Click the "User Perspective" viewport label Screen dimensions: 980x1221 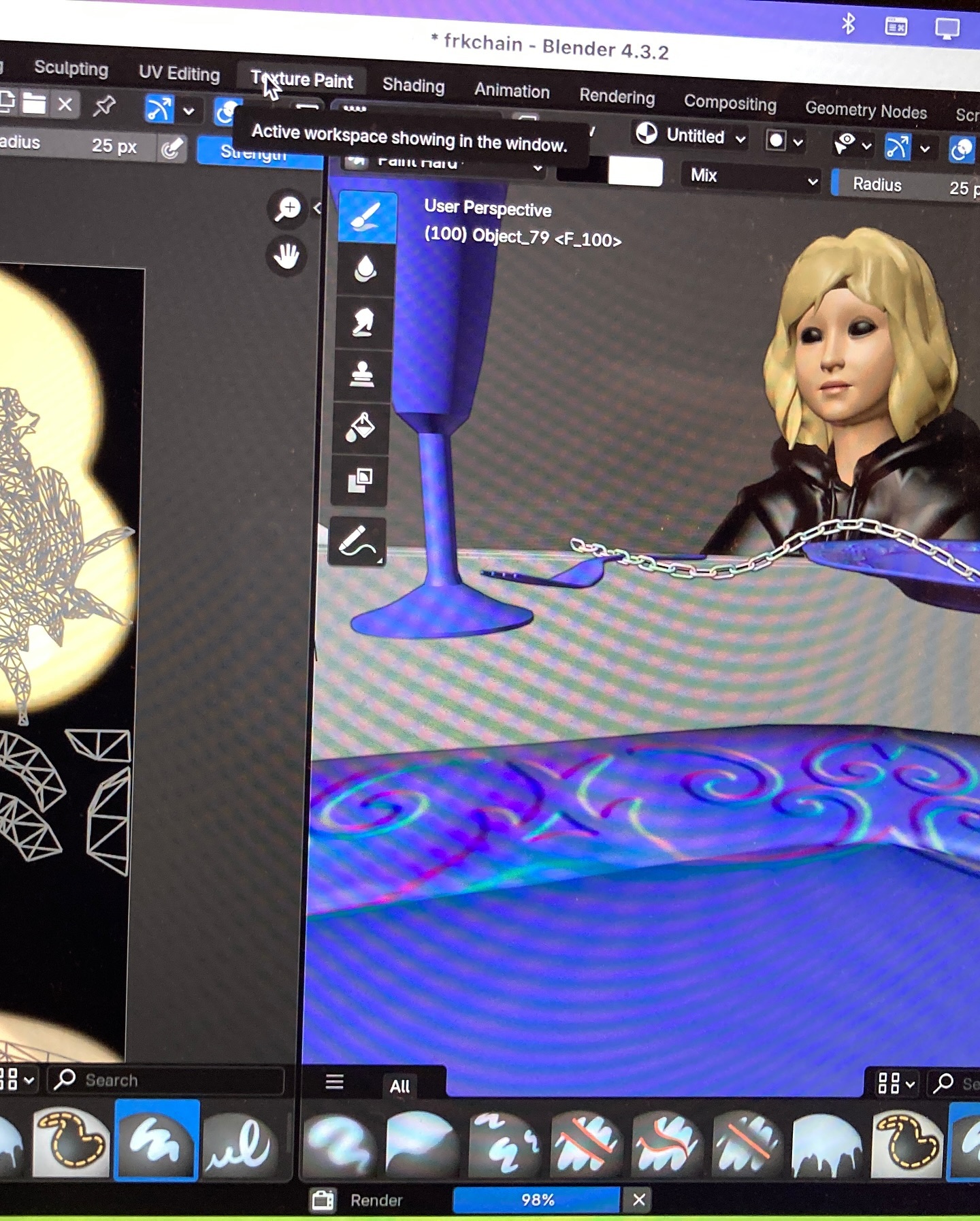(487, 208)
